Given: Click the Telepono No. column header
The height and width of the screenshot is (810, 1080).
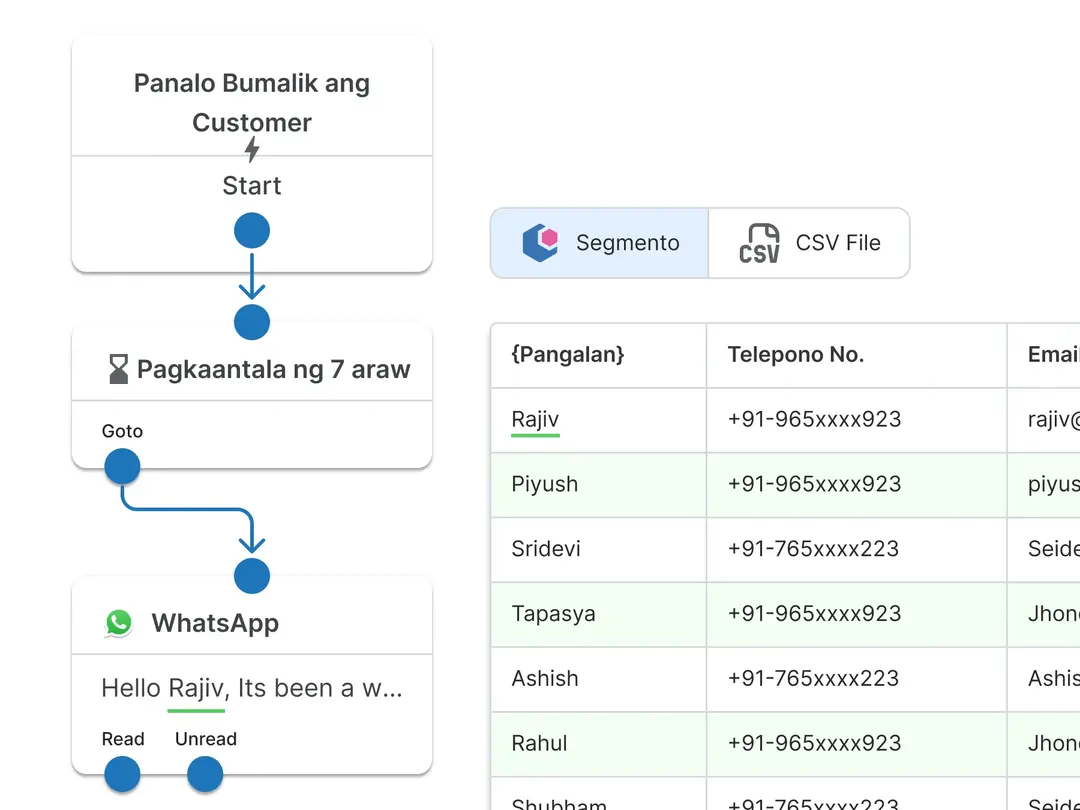Looking at the screenshot, I should pos(796,354).
